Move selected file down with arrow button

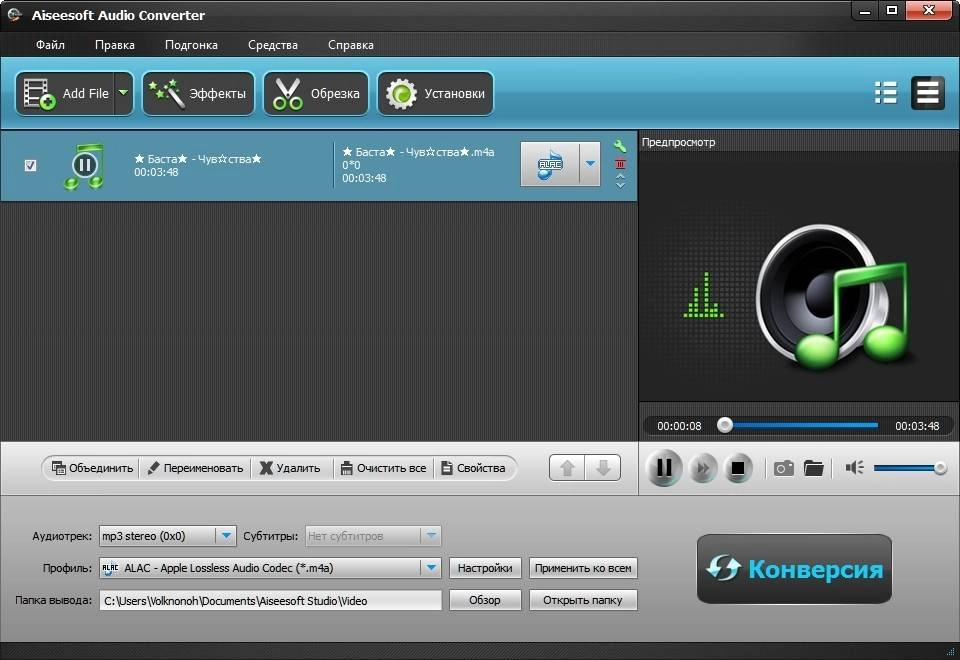(x=603, y=468)
